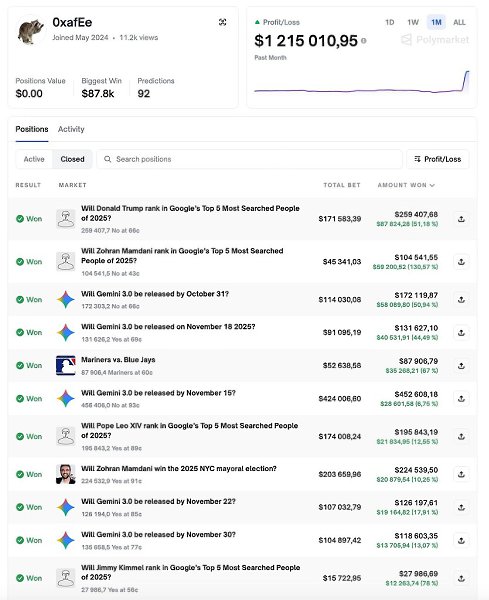This screenshot has width=489, height=600.
Task: Click the Gemini icon for November 30 market
Action: [x=66, y=540]
